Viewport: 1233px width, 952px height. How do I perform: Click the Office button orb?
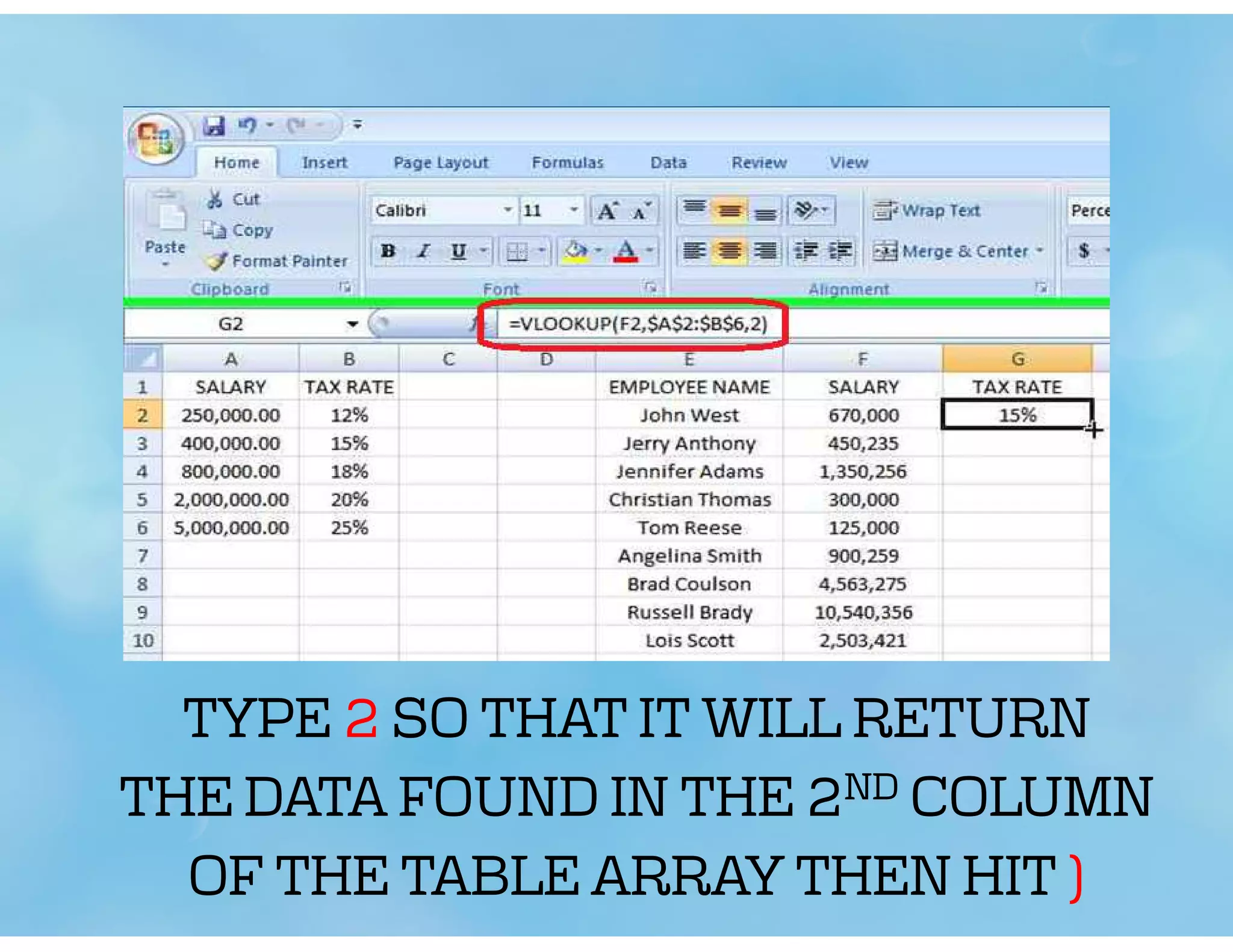(x=155, y=138)
